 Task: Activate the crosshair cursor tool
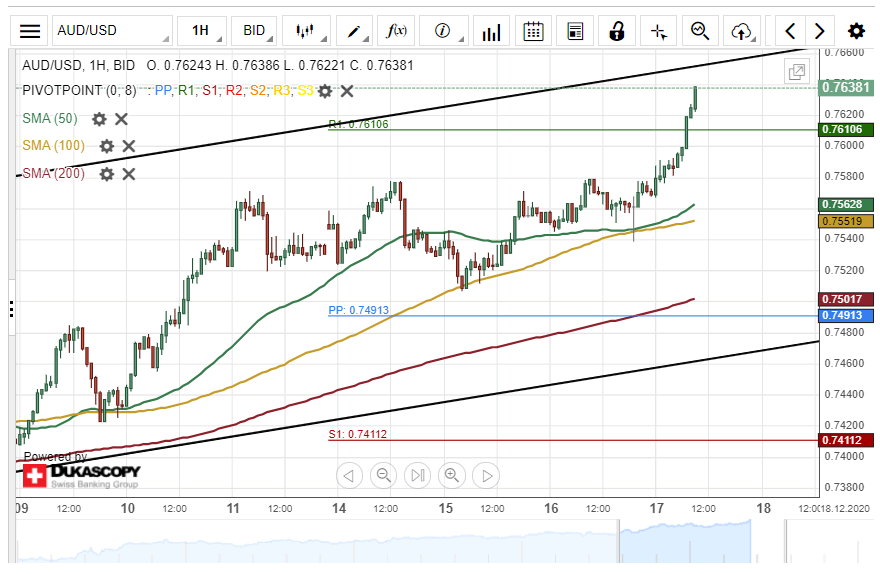click(659, 31)
